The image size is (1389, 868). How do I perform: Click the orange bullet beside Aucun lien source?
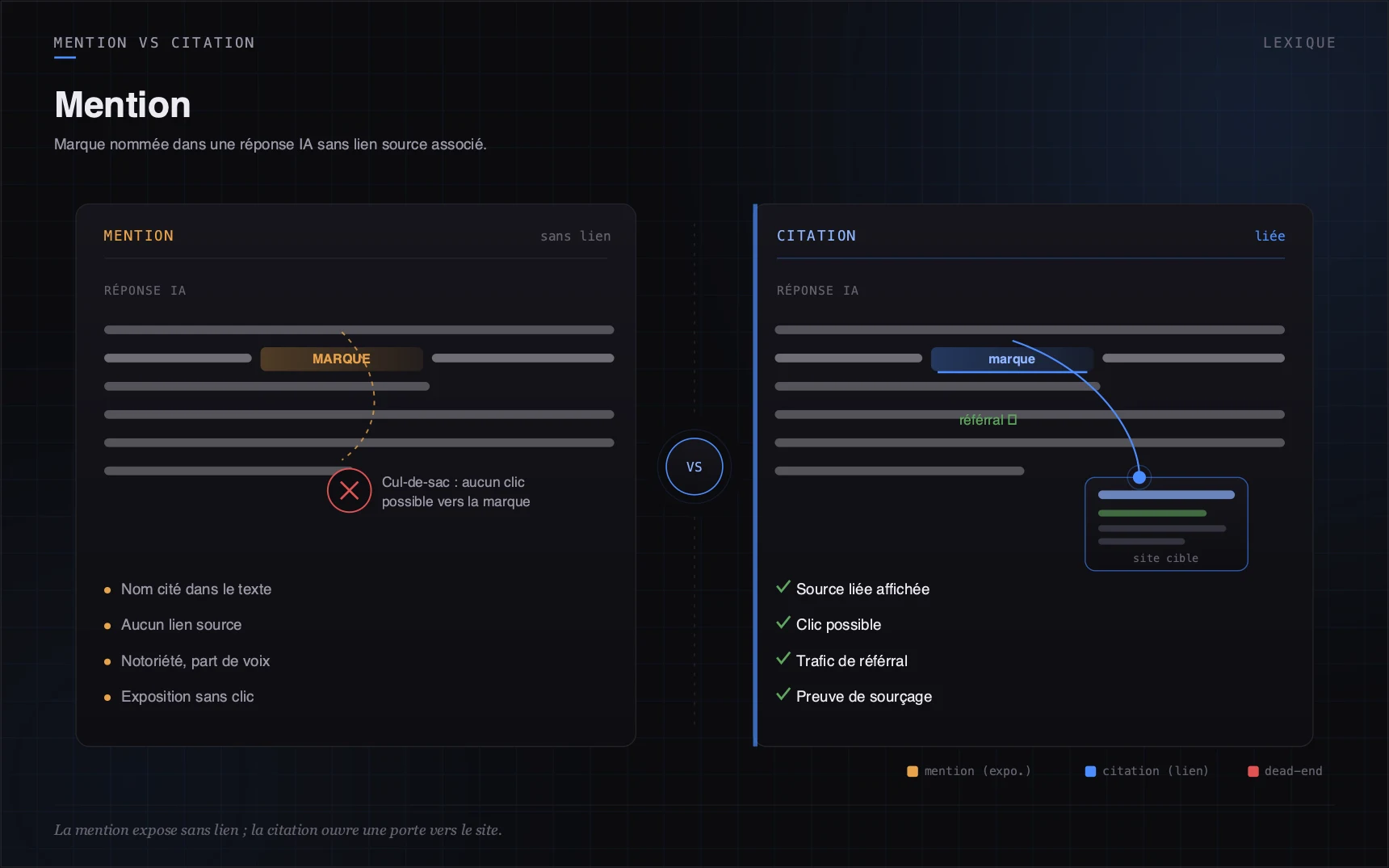(107, 626)
